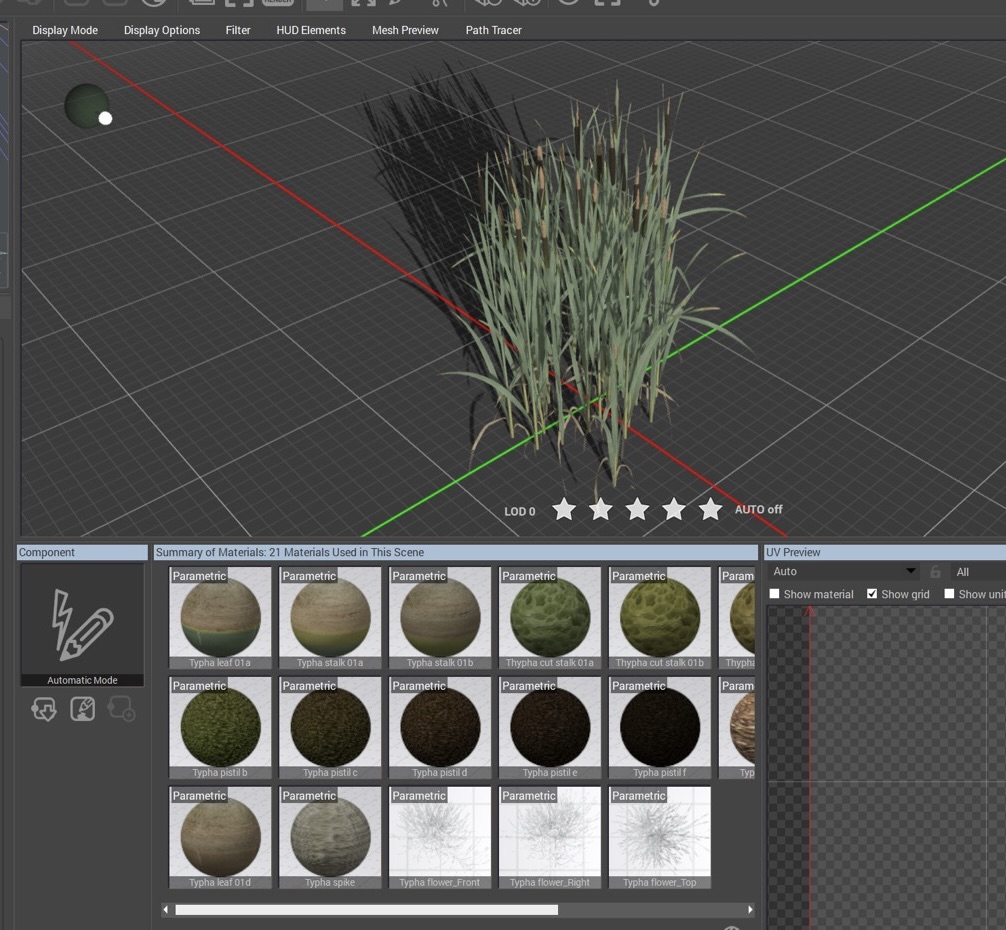Select the leftmost LOD star
The image size is (1006, 930).
pyautogui.click(x=564, y=510)
